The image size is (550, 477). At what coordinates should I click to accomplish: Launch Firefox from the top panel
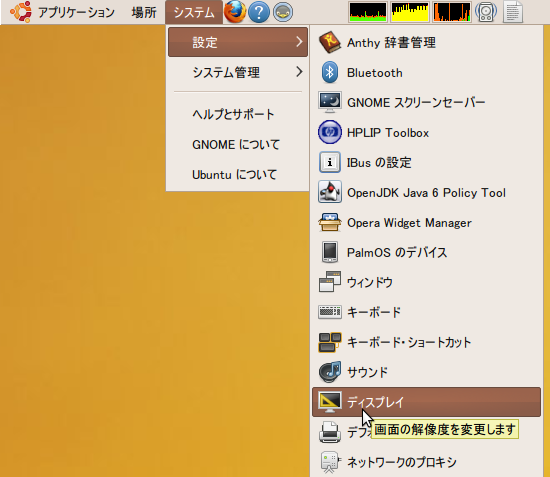(x=235, y=12)
